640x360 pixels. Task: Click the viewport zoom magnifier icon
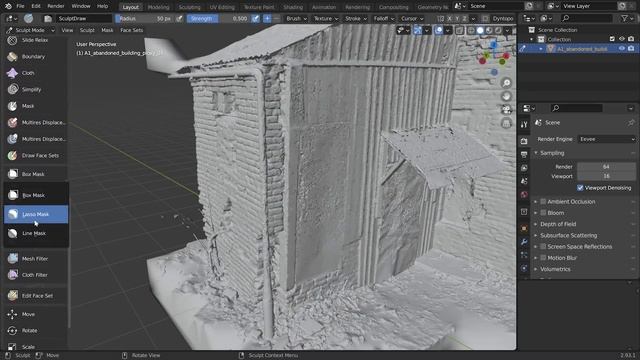pos(507,83)
